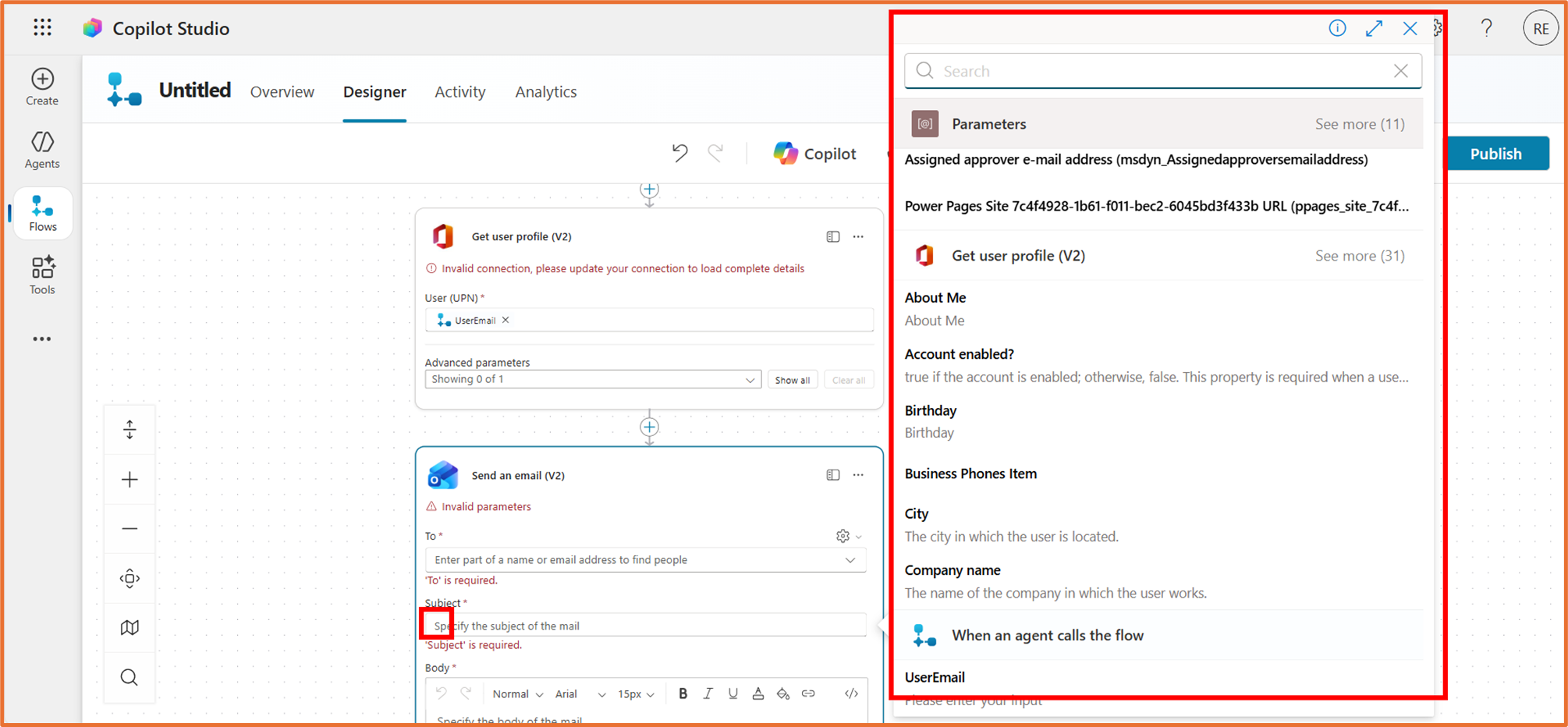Zoom in with the plus canvas control

(x=129, y=480)
